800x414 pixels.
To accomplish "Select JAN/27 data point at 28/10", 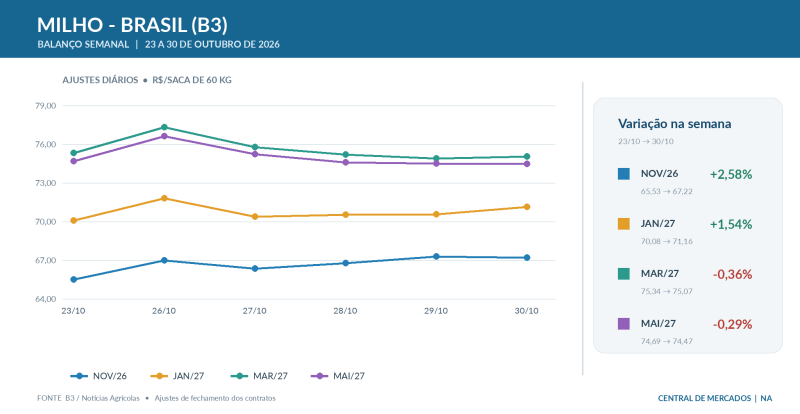I will tap(345, 215).
